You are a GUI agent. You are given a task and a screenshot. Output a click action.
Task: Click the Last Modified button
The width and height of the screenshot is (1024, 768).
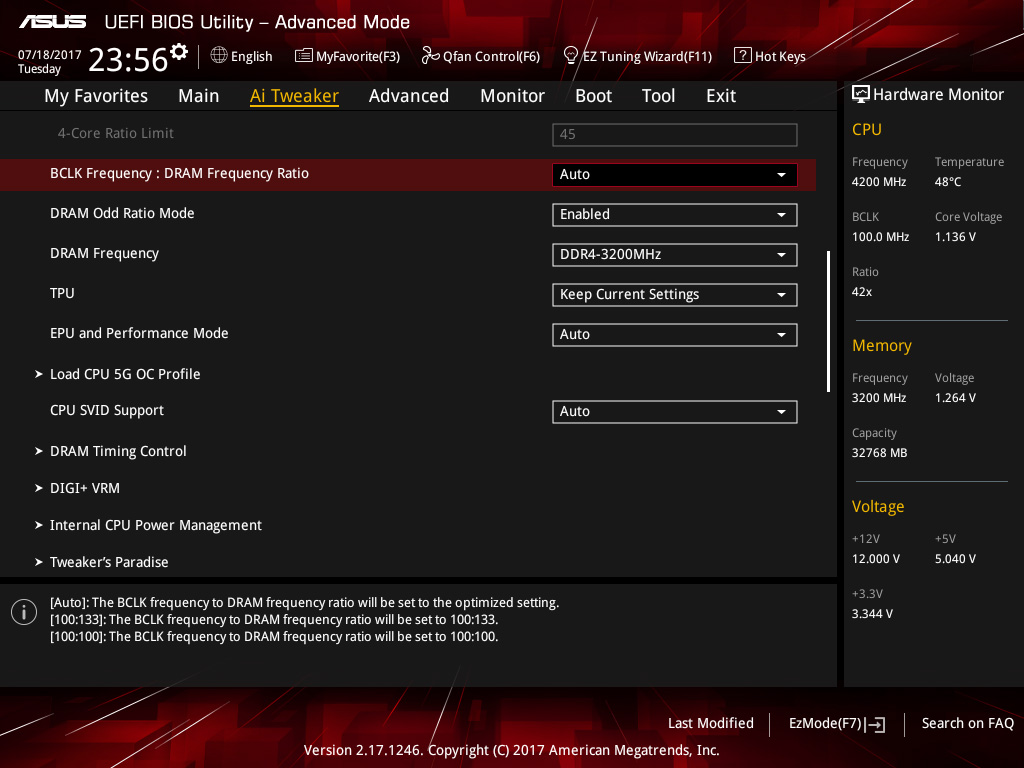[710, 723]
